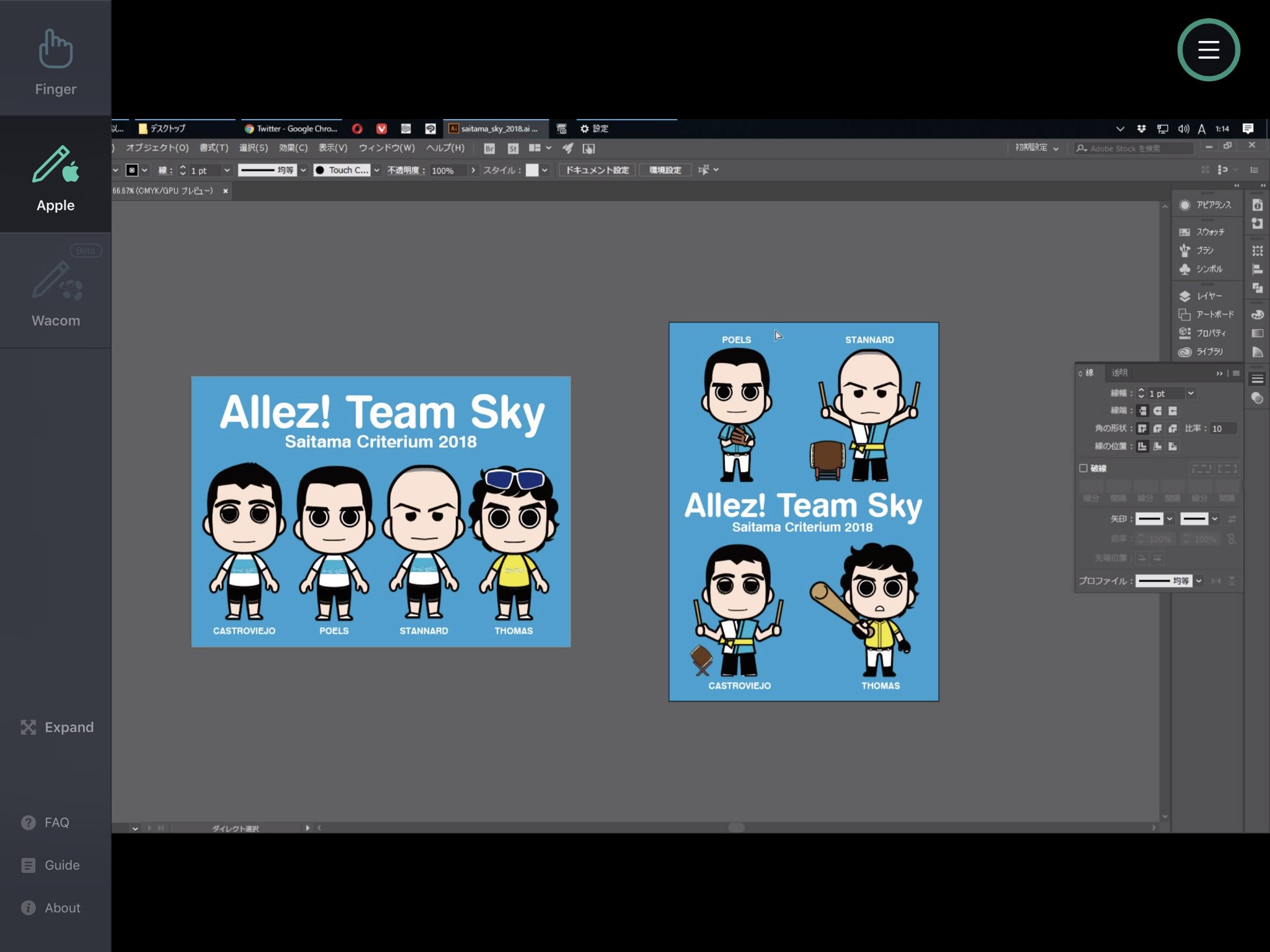1270x952 pixels.
Task: Click the Adobe Stock search field
Action: click(x=1134, y=148)
